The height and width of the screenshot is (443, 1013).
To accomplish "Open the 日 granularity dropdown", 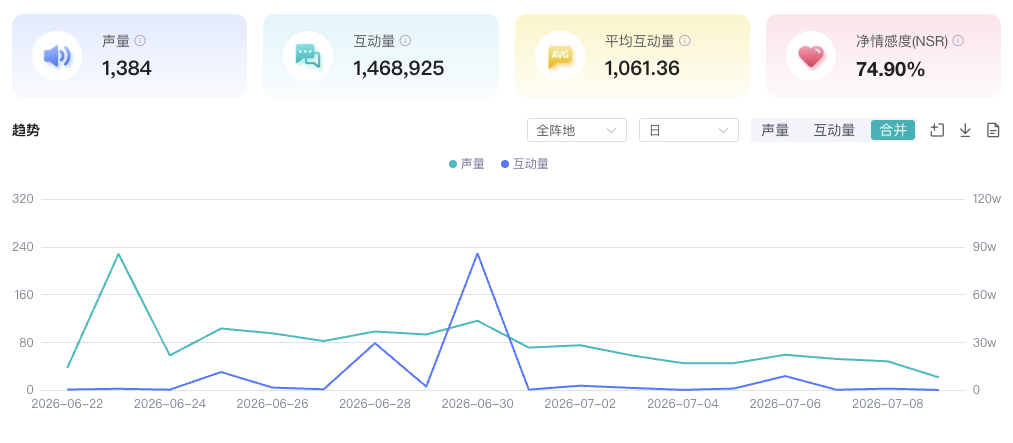I will [689, 130].
